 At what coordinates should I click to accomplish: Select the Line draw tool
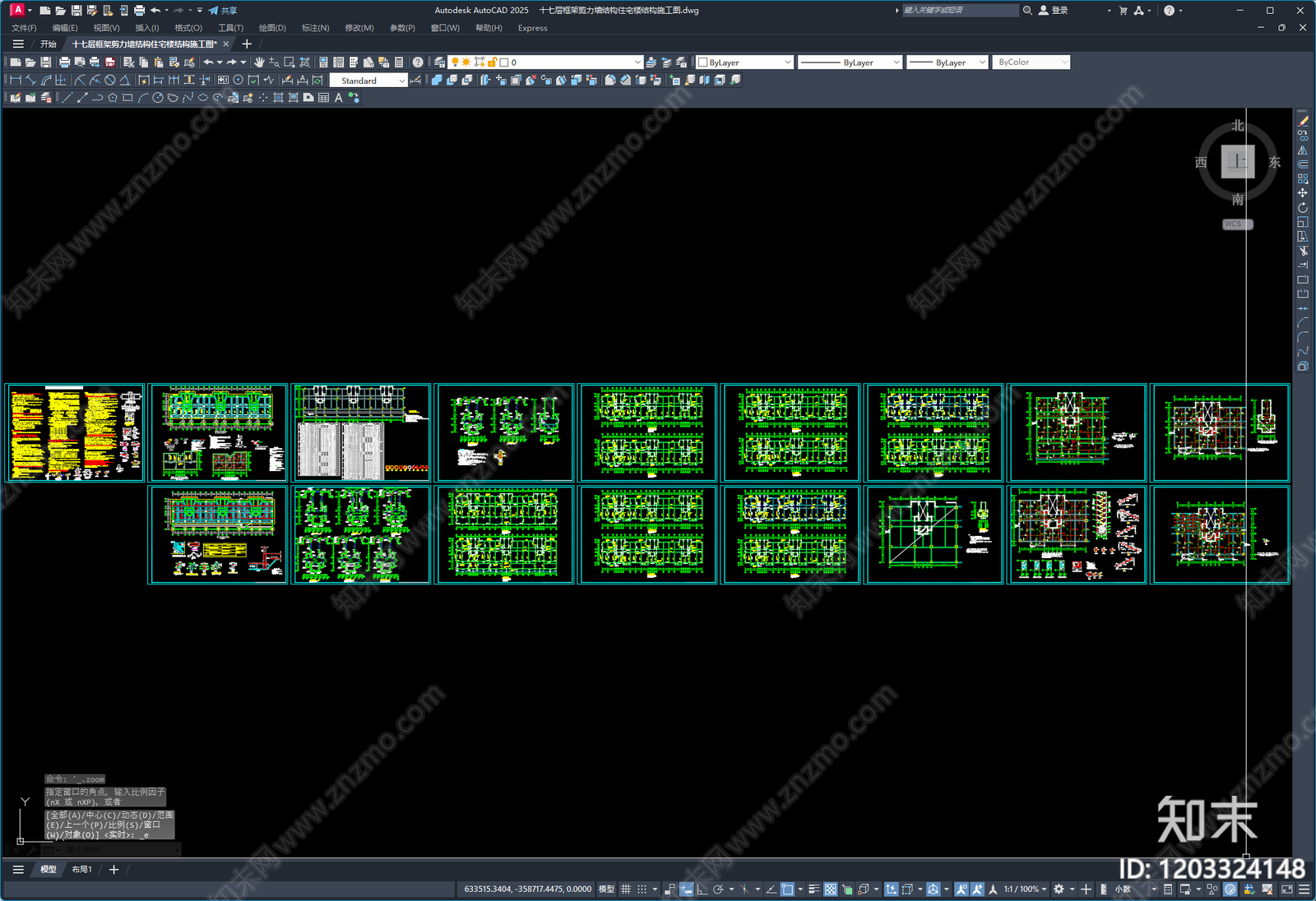tap(67, 98)
